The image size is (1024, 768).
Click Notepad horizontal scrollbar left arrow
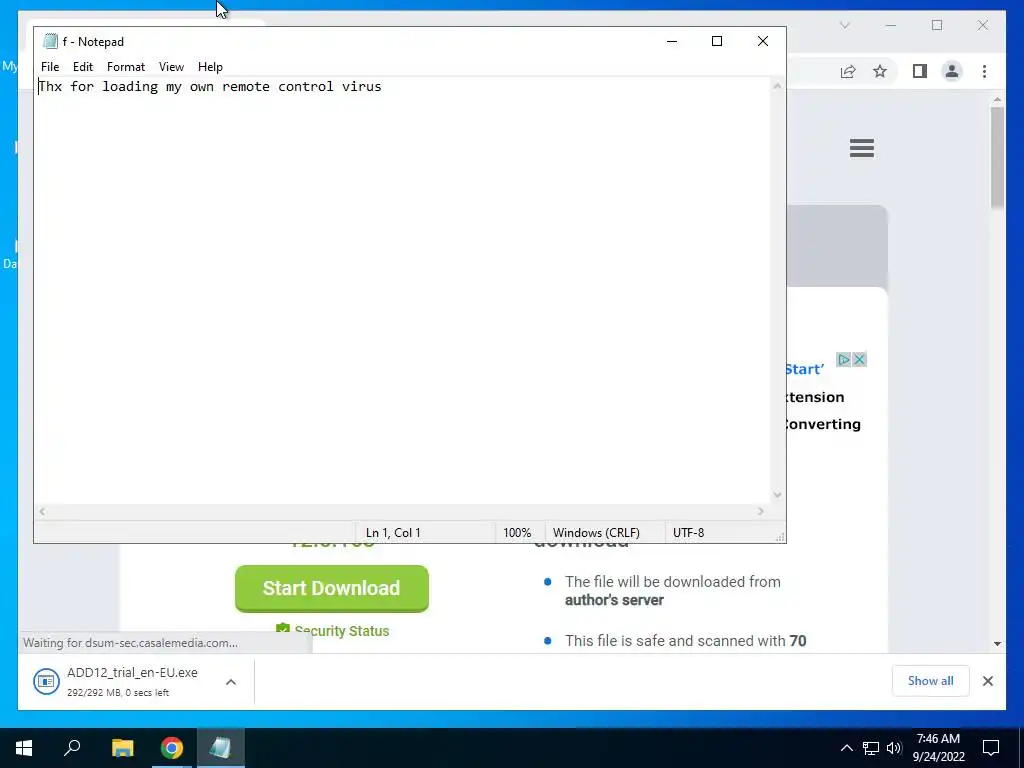coord(42,511)
